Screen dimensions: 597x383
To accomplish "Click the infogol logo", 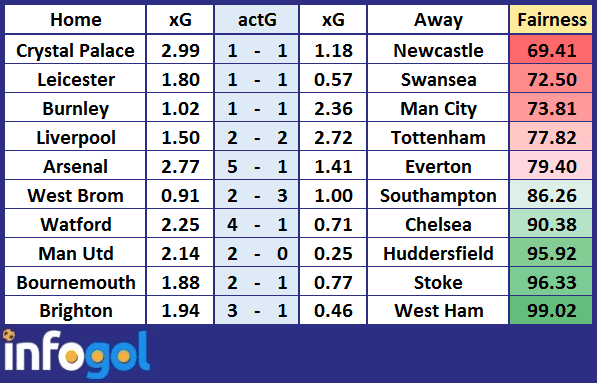I will [76, 354].
